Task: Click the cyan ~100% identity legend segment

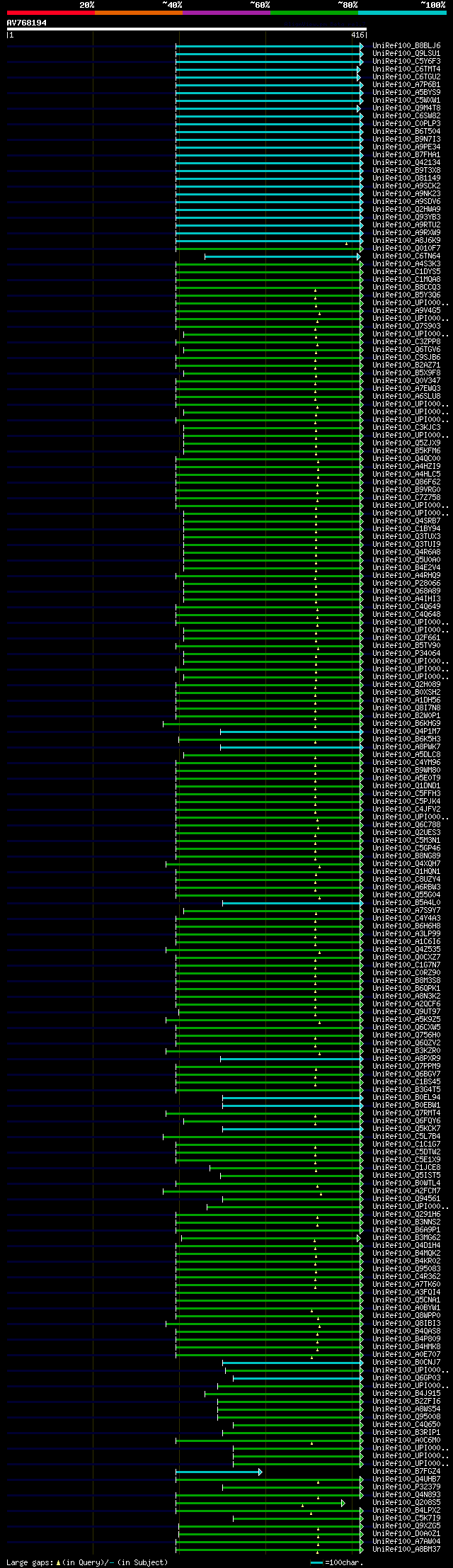Action: pyautogui.click(x=401, y=13)
